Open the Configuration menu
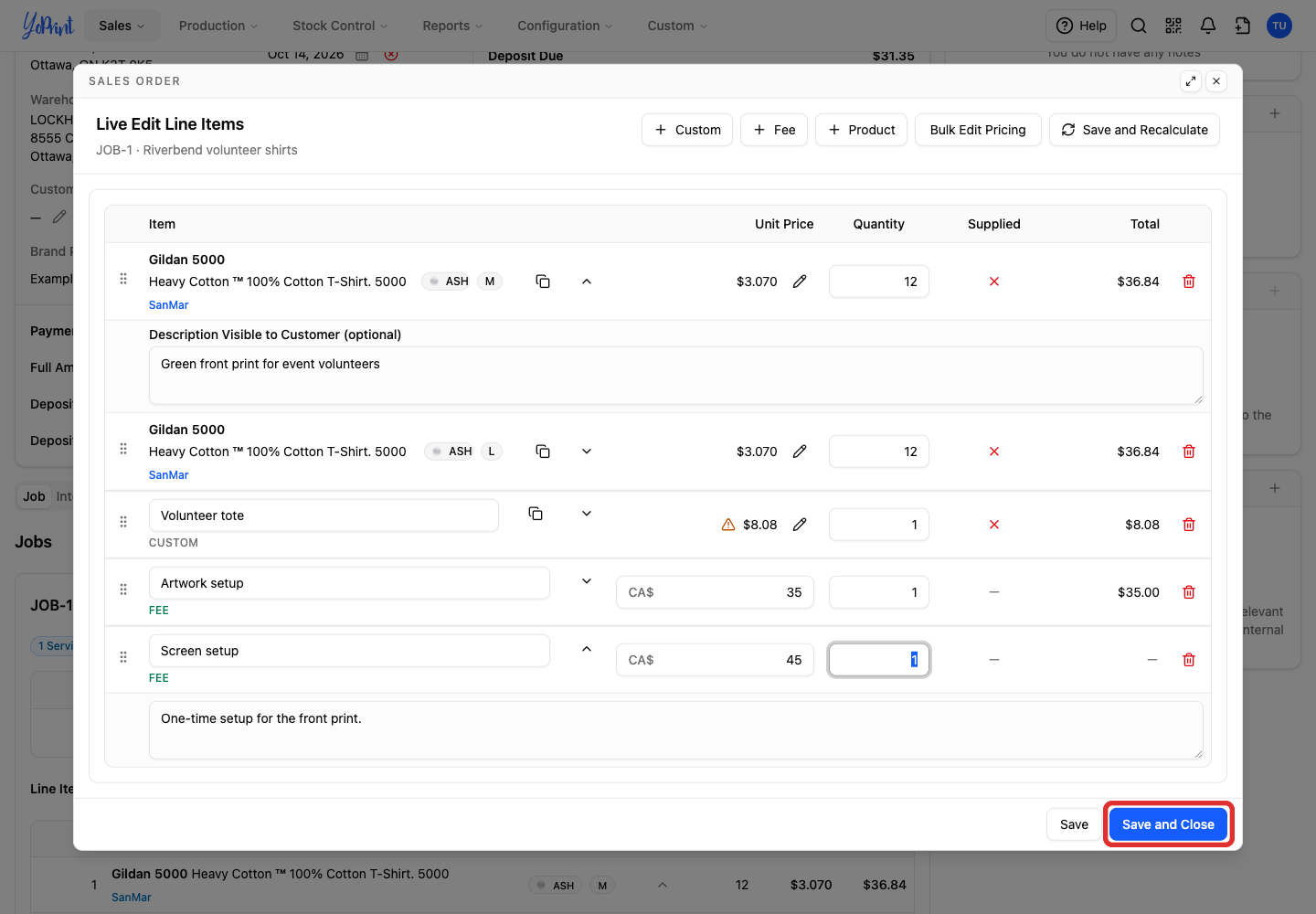1316x914 pixels. [565, 26]
